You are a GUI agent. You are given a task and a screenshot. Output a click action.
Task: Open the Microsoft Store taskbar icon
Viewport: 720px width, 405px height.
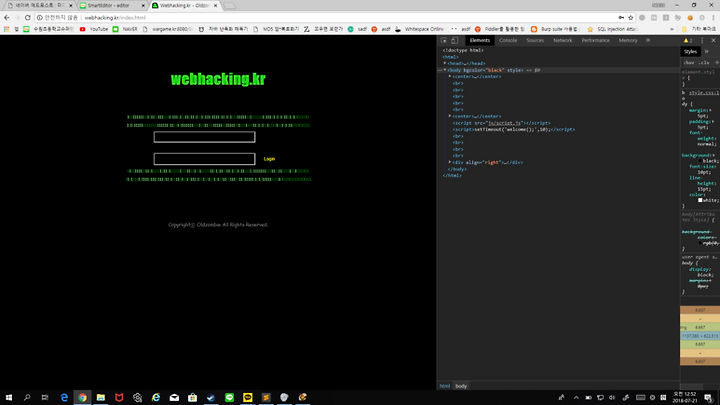[192, 397]
